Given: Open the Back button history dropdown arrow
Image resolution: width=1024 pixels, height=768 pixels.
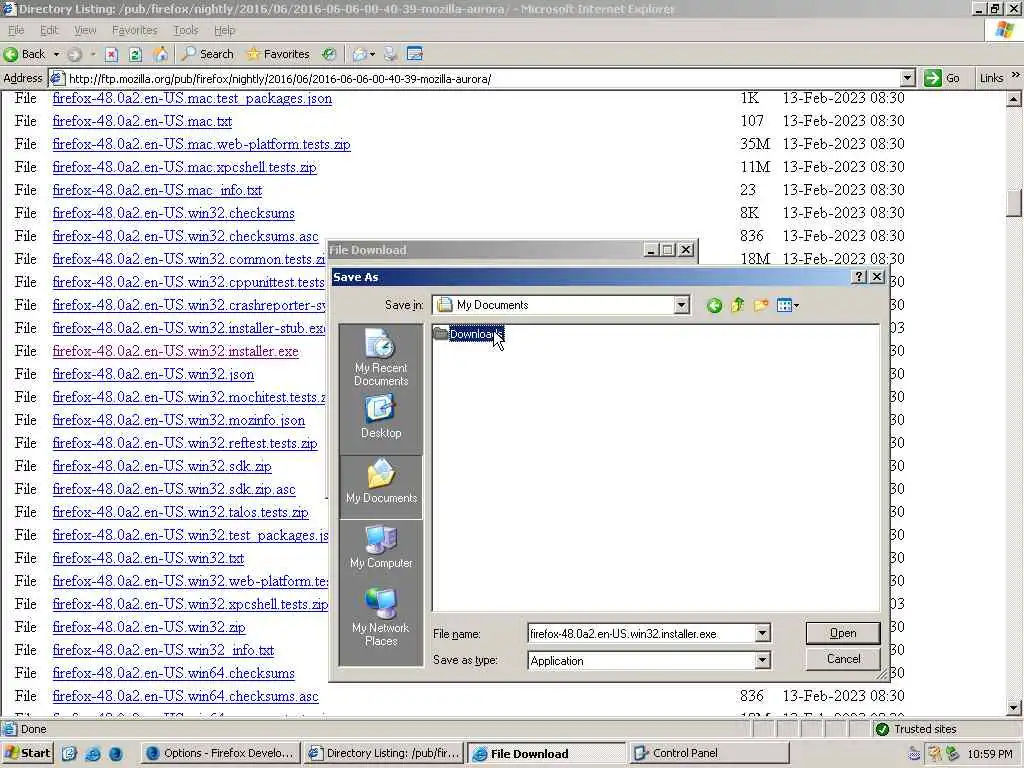Looking at the screenshot, I should pos(56,54).
